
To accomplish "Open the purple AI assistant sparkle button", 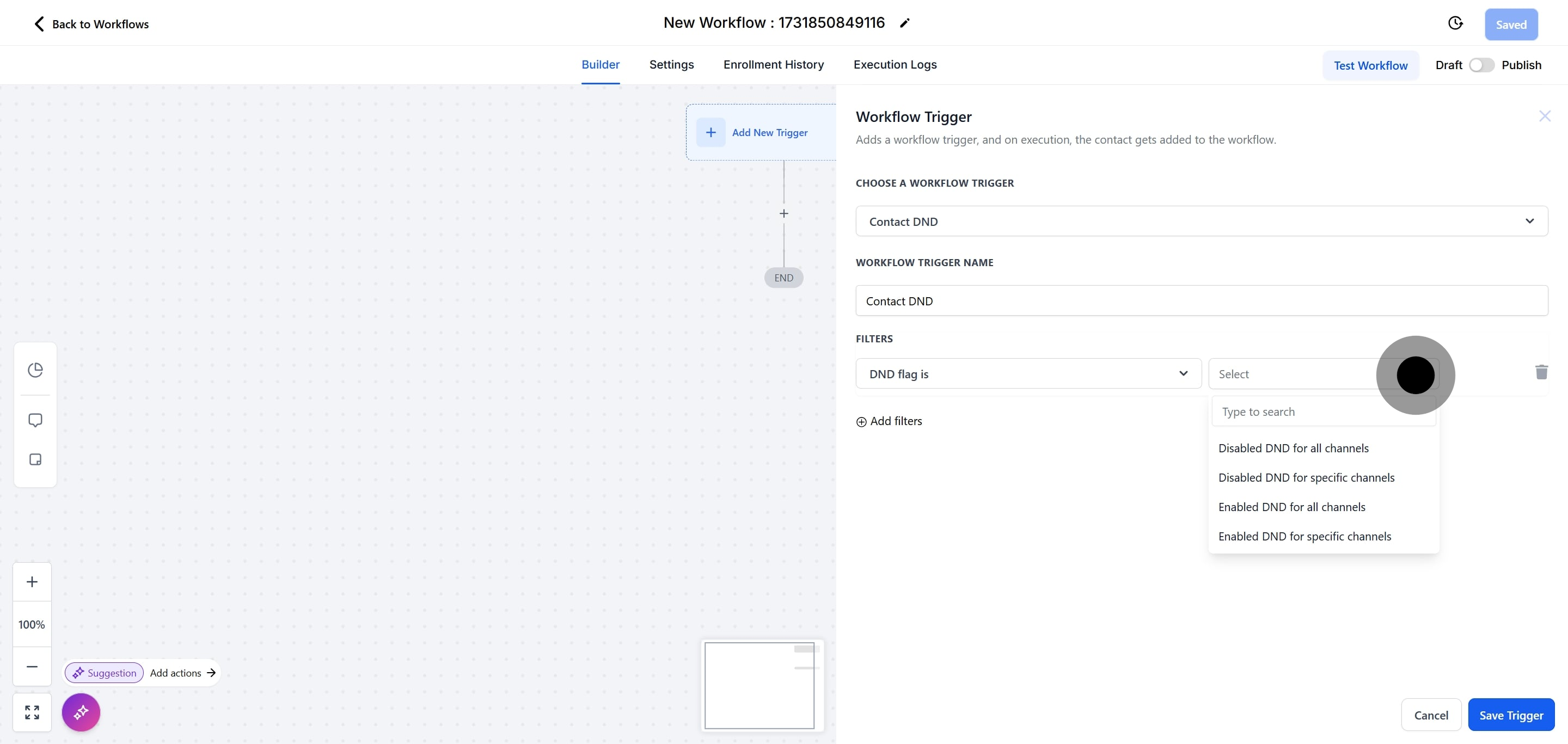I will 81,712.
